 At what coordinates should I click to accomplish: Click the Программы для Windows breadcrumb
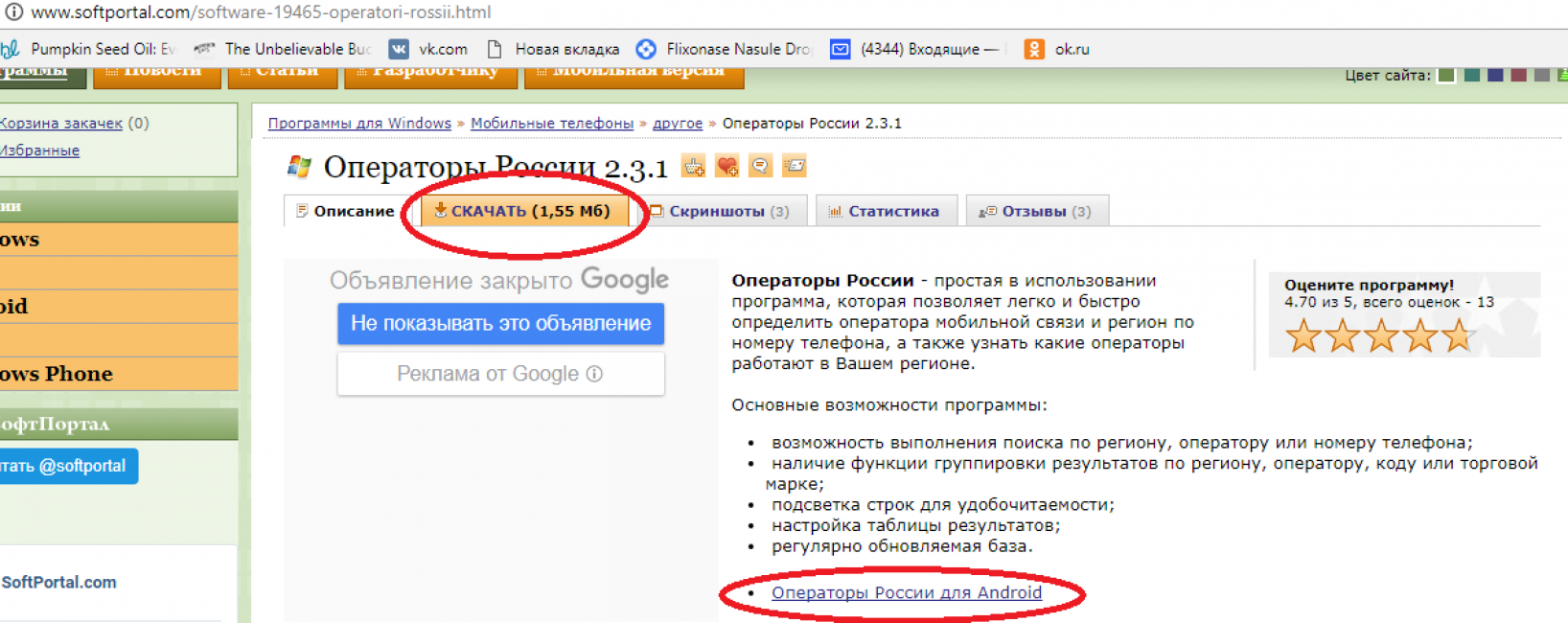pos(359,123)
